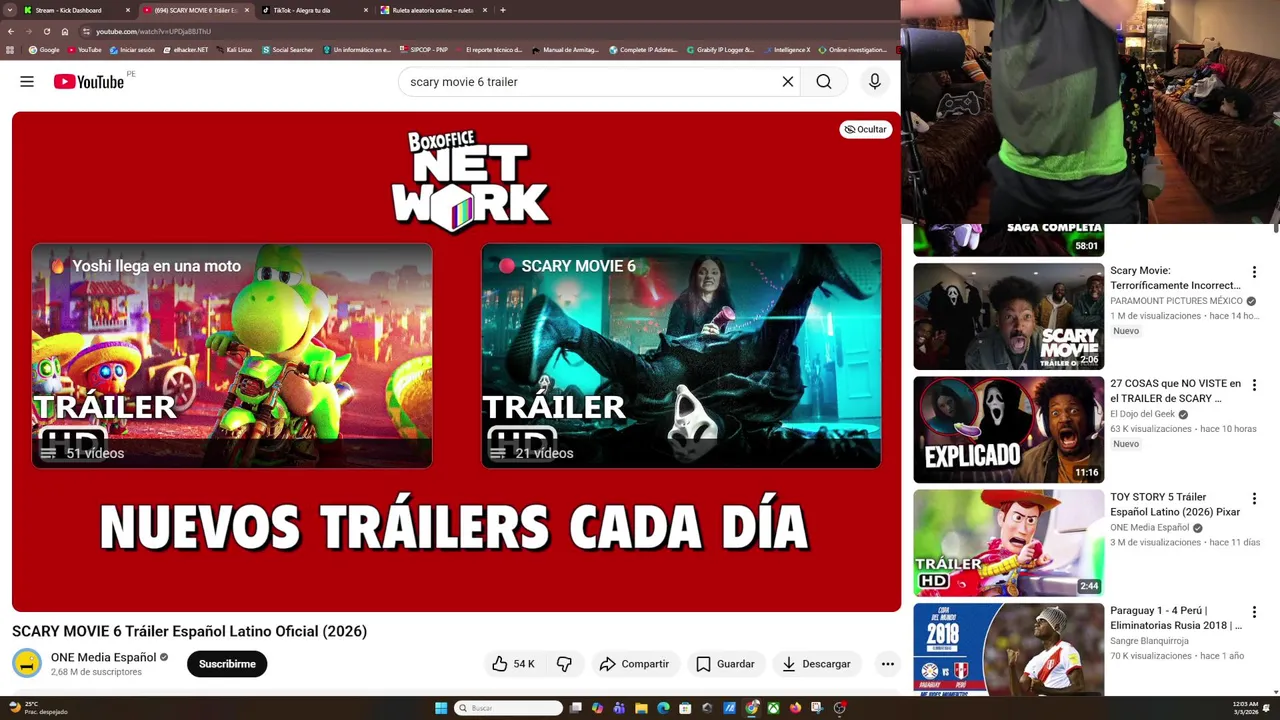Click the weather widget showing 25°C

37,708
